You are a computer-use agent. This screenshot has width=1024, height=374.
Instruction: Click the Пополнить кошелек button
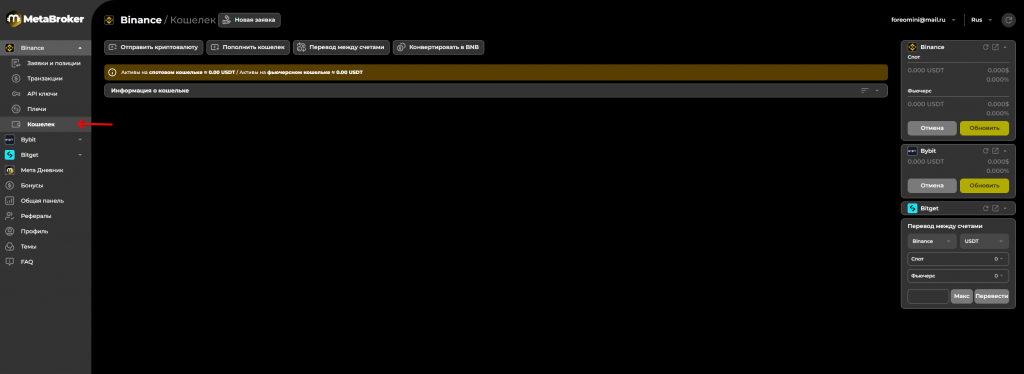coord(248,48)
